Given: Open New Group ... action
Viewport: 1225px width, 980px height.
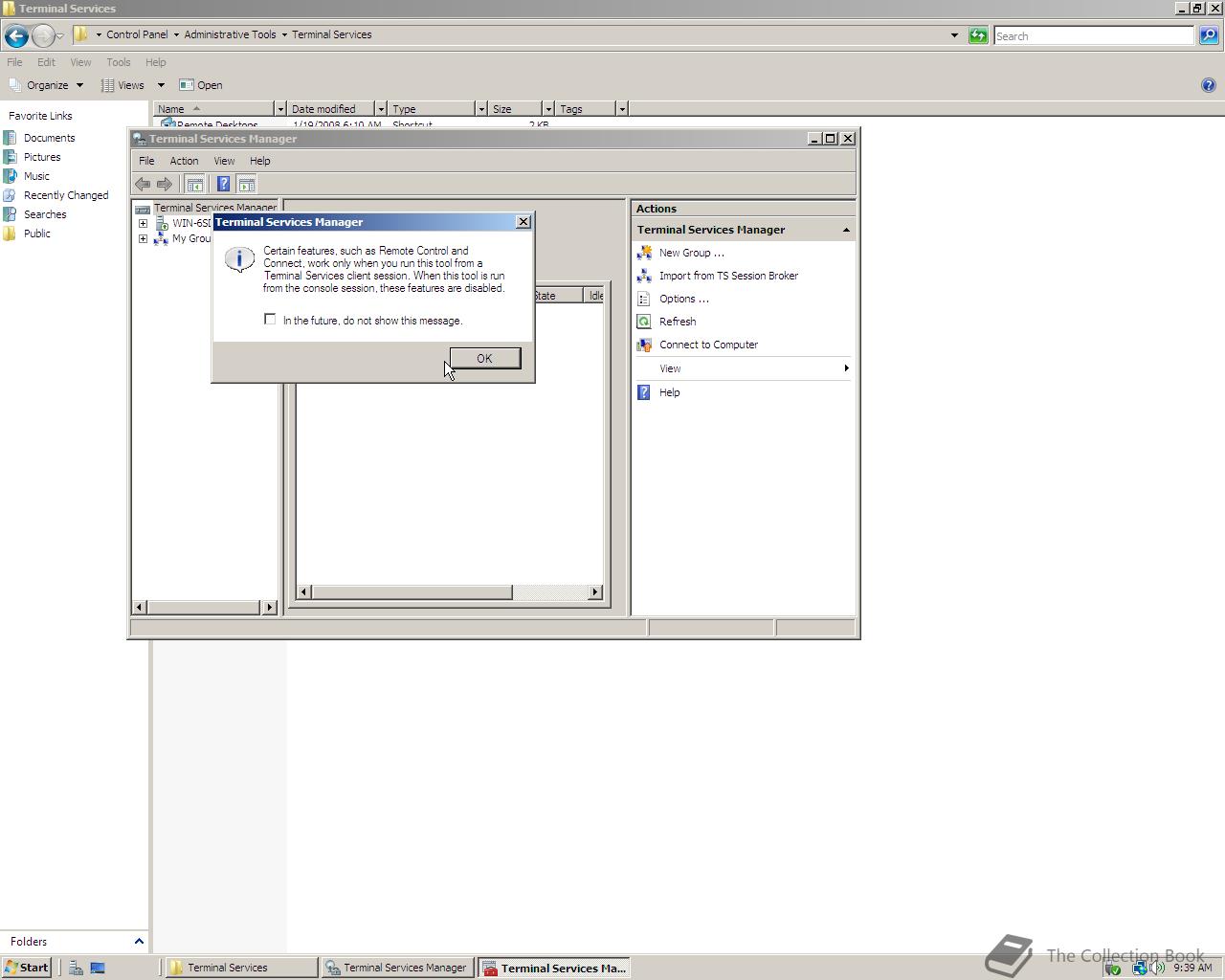Looking at the screenshot, I should pyautogui.click(x=691, y=253).
